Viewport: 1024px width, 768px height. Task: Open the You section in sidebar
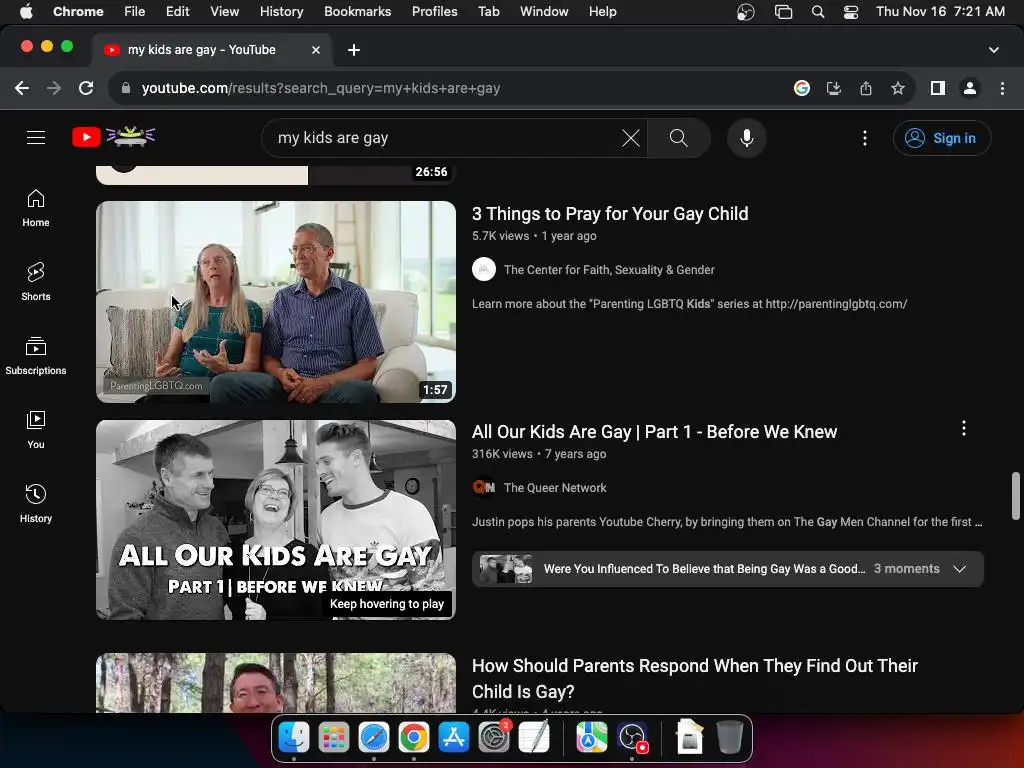click(x=36, y=430)
